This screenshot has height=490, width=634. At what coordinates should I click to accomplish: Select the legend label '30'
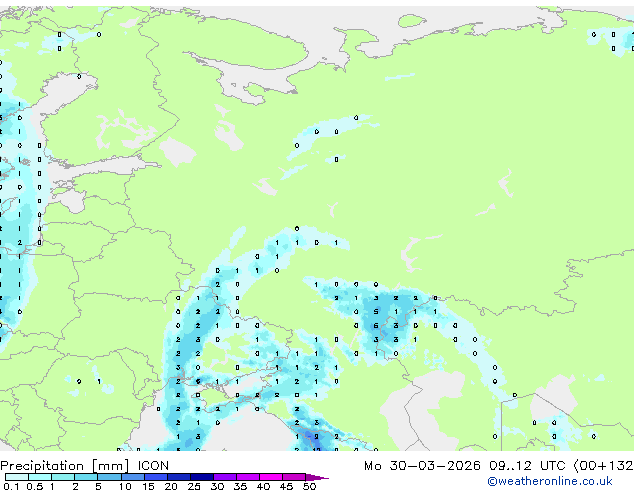coord(217,486)
